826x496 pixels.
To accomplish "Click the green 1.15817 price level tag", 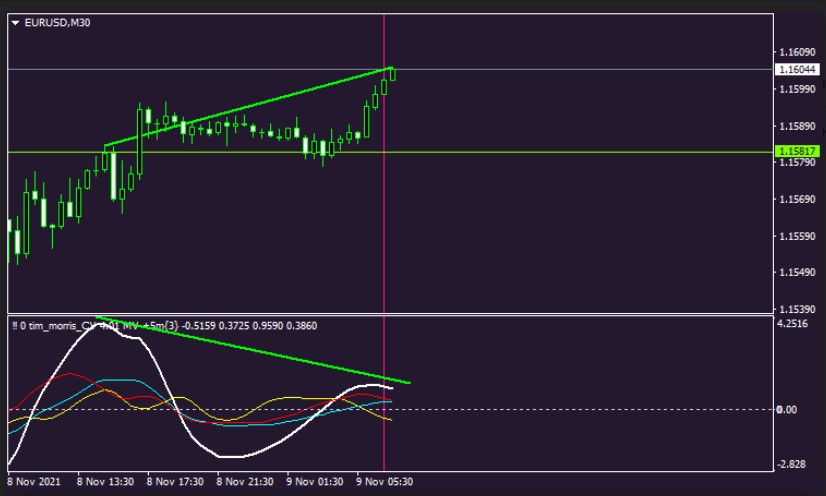I will (x=798, y=152).
